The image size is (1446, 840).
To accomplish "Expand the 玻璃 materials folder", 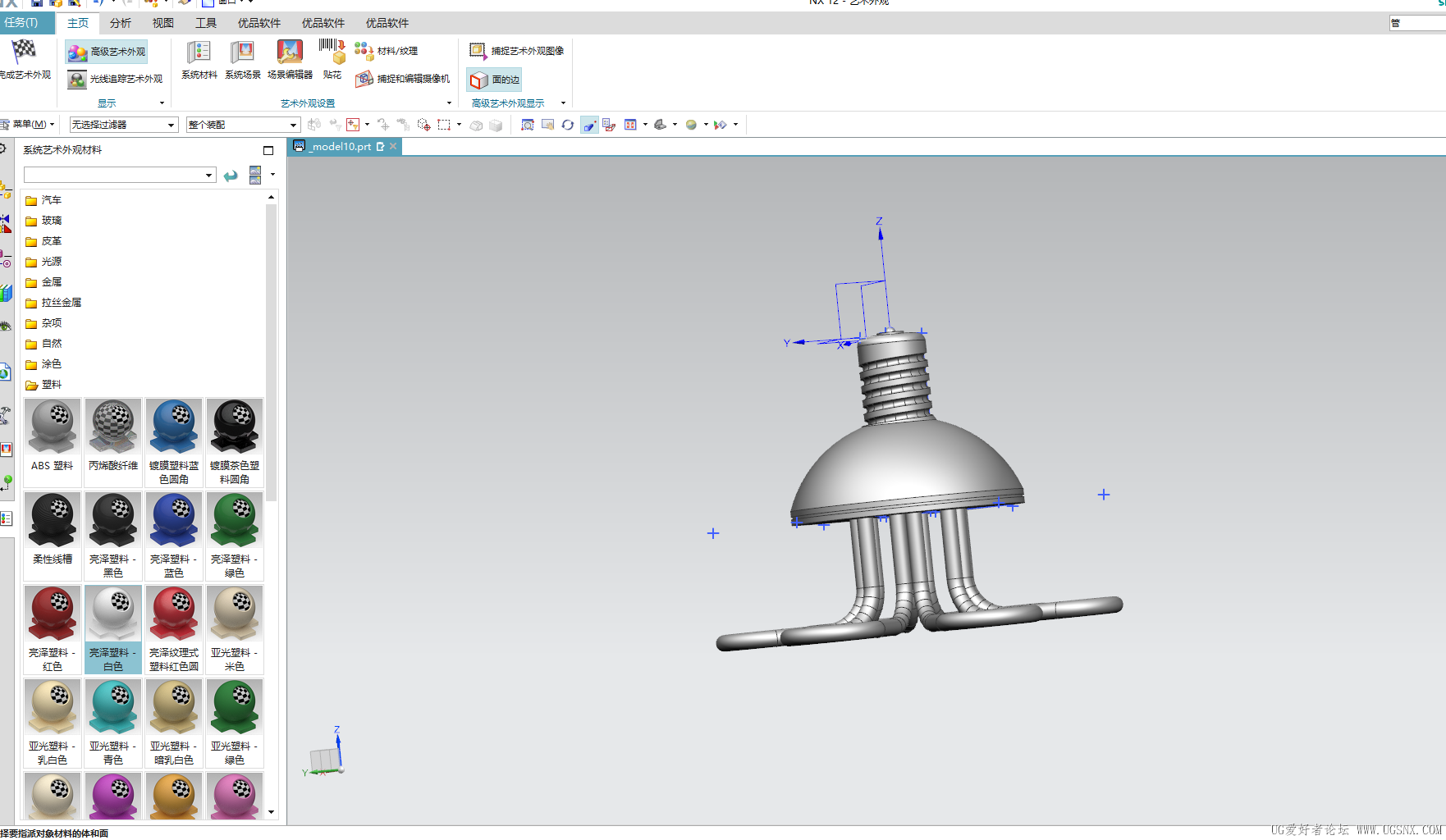I will click(43, 221).
